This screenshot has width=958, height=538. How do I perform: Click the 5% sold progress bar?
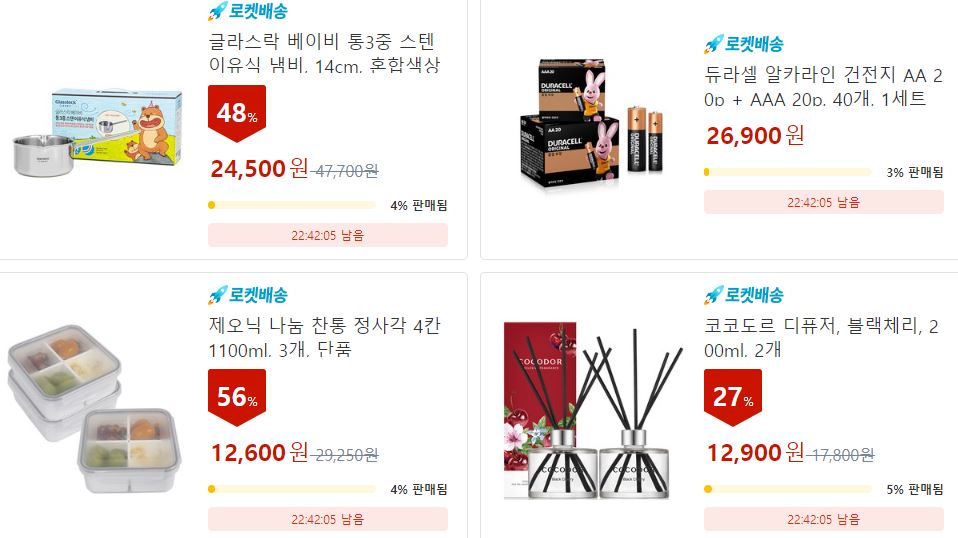tap(788, 489)
